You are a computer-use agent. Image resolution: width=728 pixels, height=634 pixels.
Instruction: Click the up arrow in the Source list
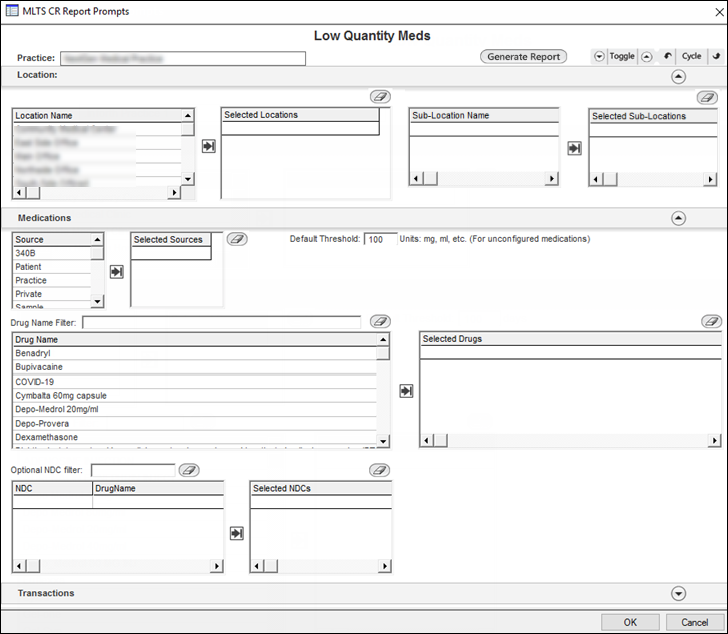pyautogui.click(x=97, y=239)
